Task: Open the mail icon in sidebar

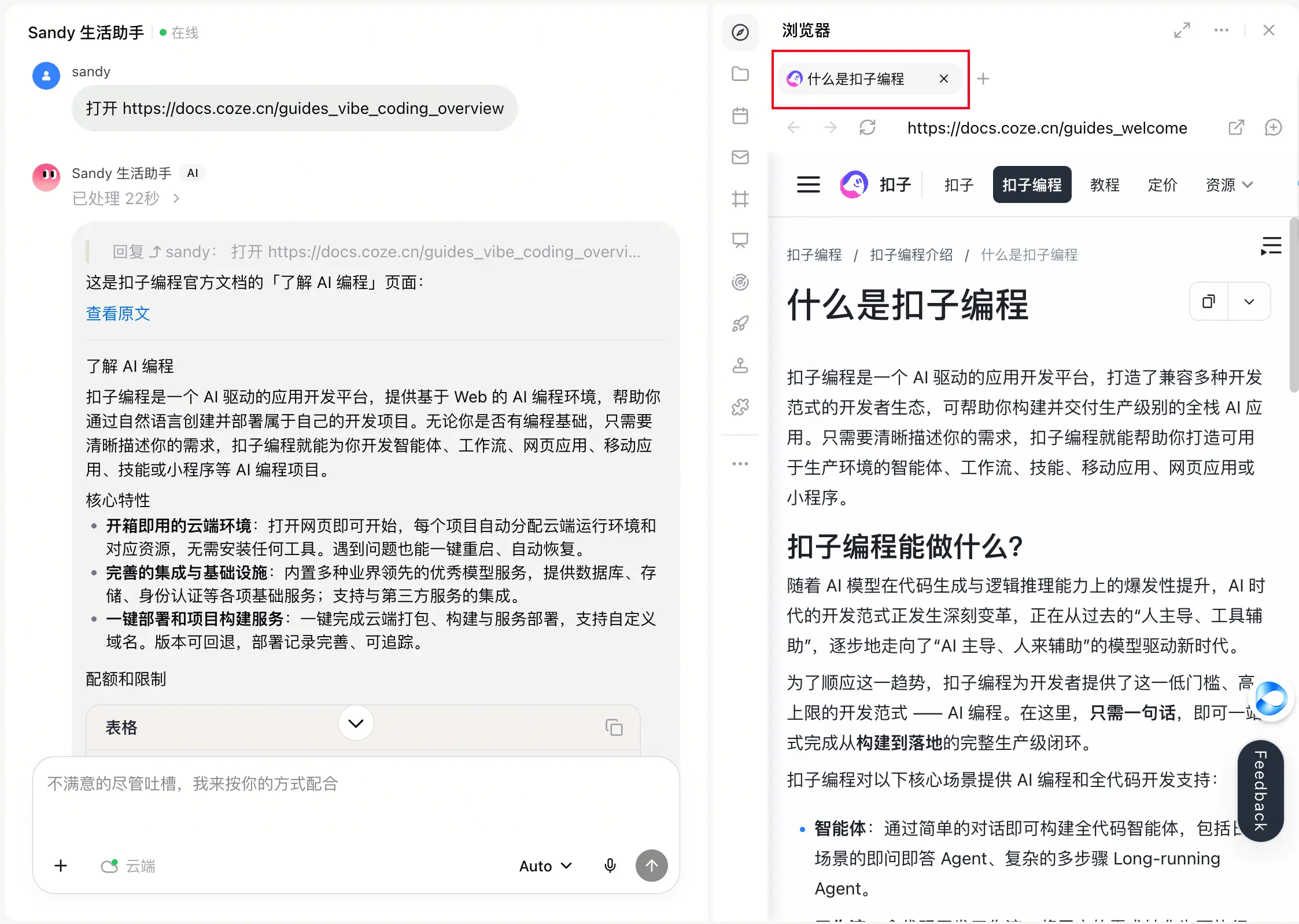Action: click(740, 157)
